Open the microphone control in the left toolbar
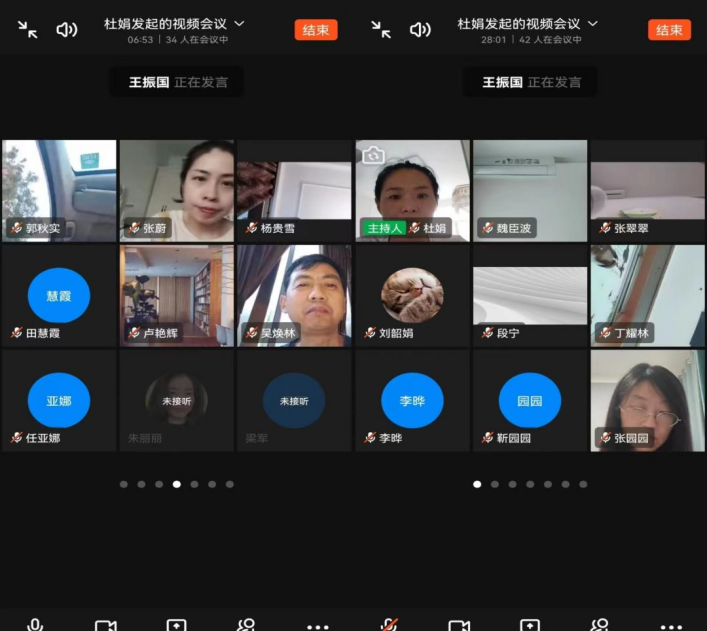707x631 pixels. (x=35, y=625)
